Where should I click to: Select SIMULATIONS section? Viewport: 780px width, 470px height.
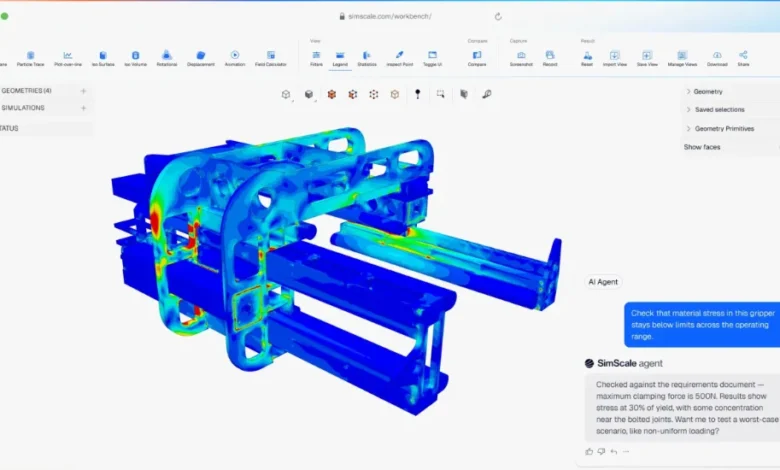23,107
